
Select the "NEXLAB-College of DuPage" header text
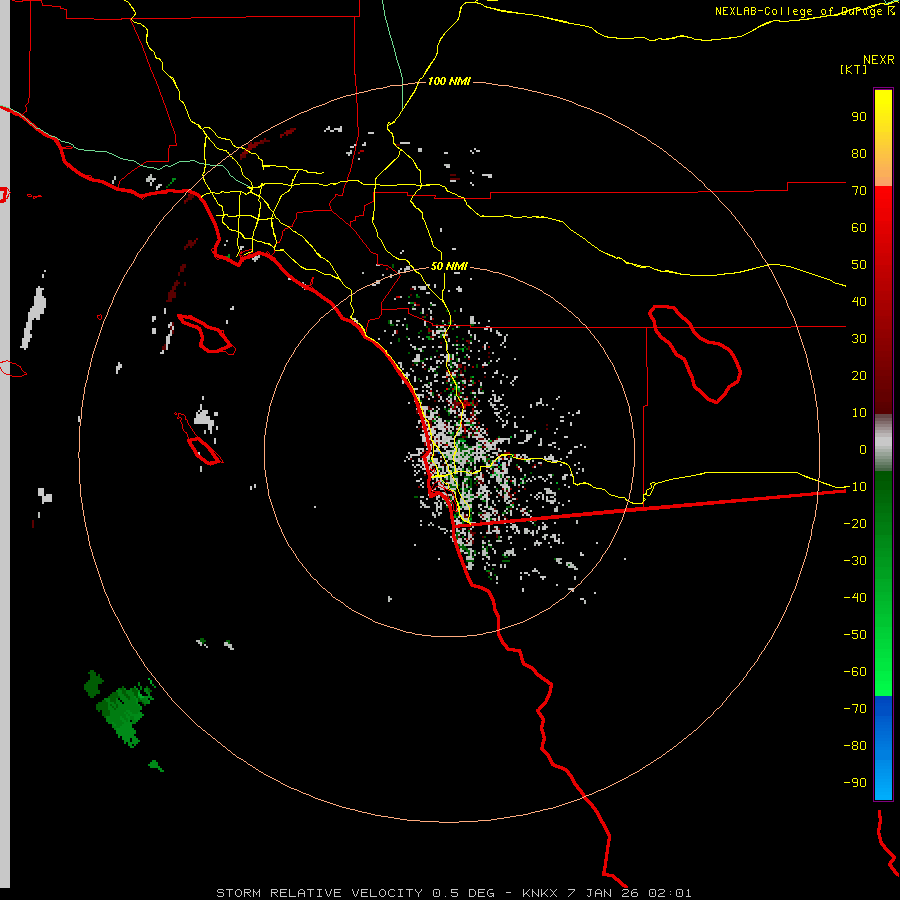tap(800, 11)
